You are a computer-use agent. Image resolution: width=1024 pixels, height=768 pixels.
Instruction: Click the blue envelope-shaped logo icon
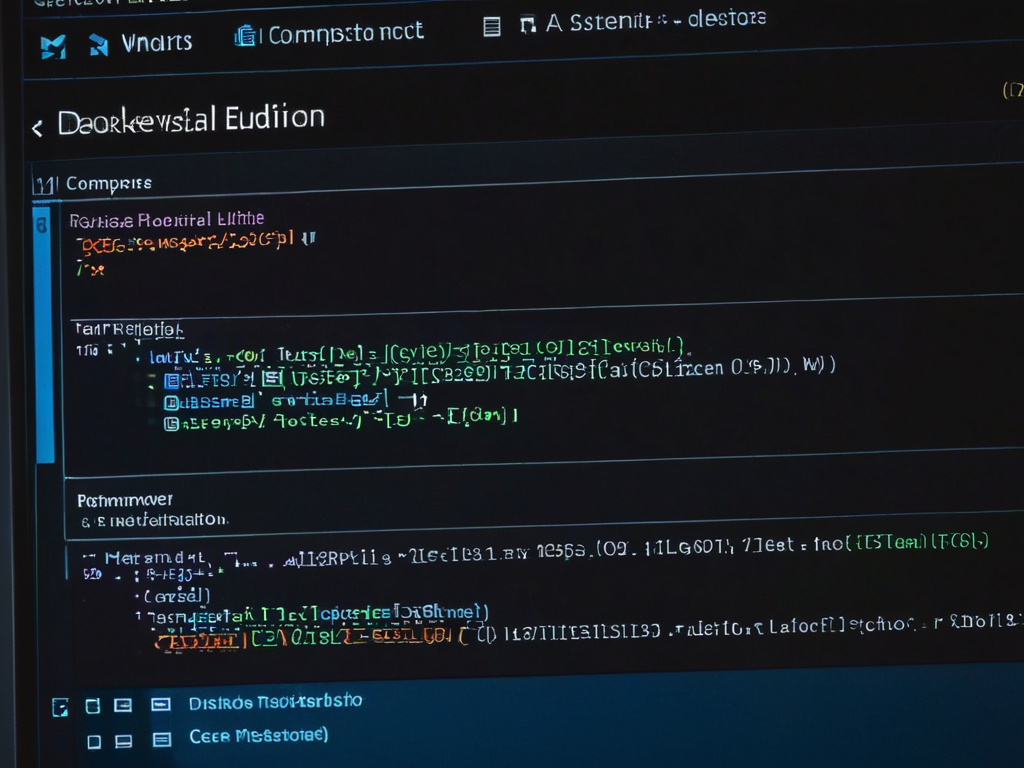point(53,47)
